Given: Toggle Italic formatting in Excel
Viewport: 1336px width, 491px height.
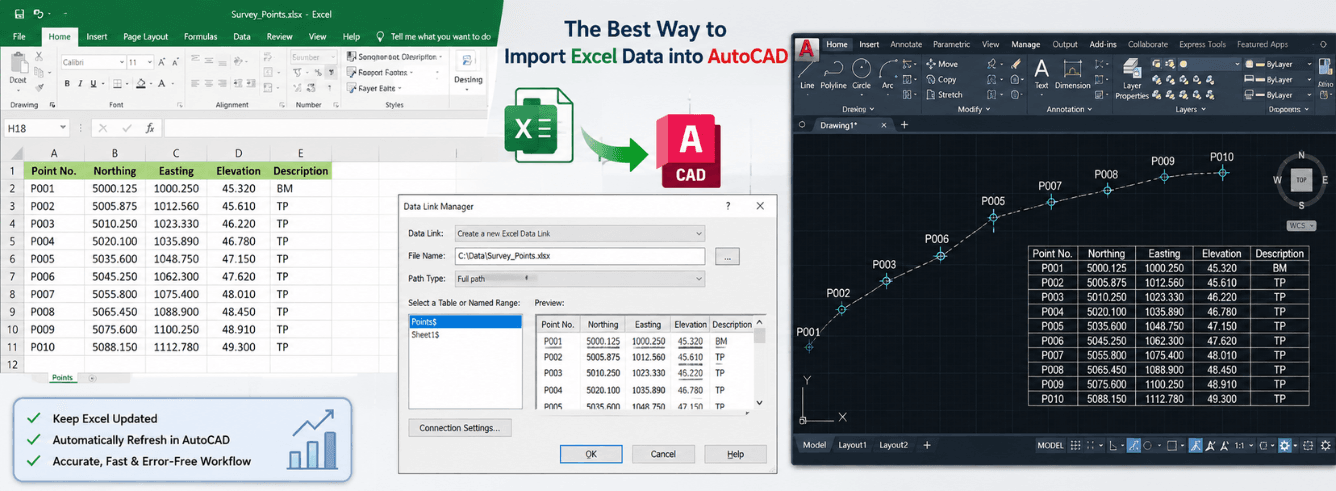Looking at the screenshot, I should click(x=78, y=85).
